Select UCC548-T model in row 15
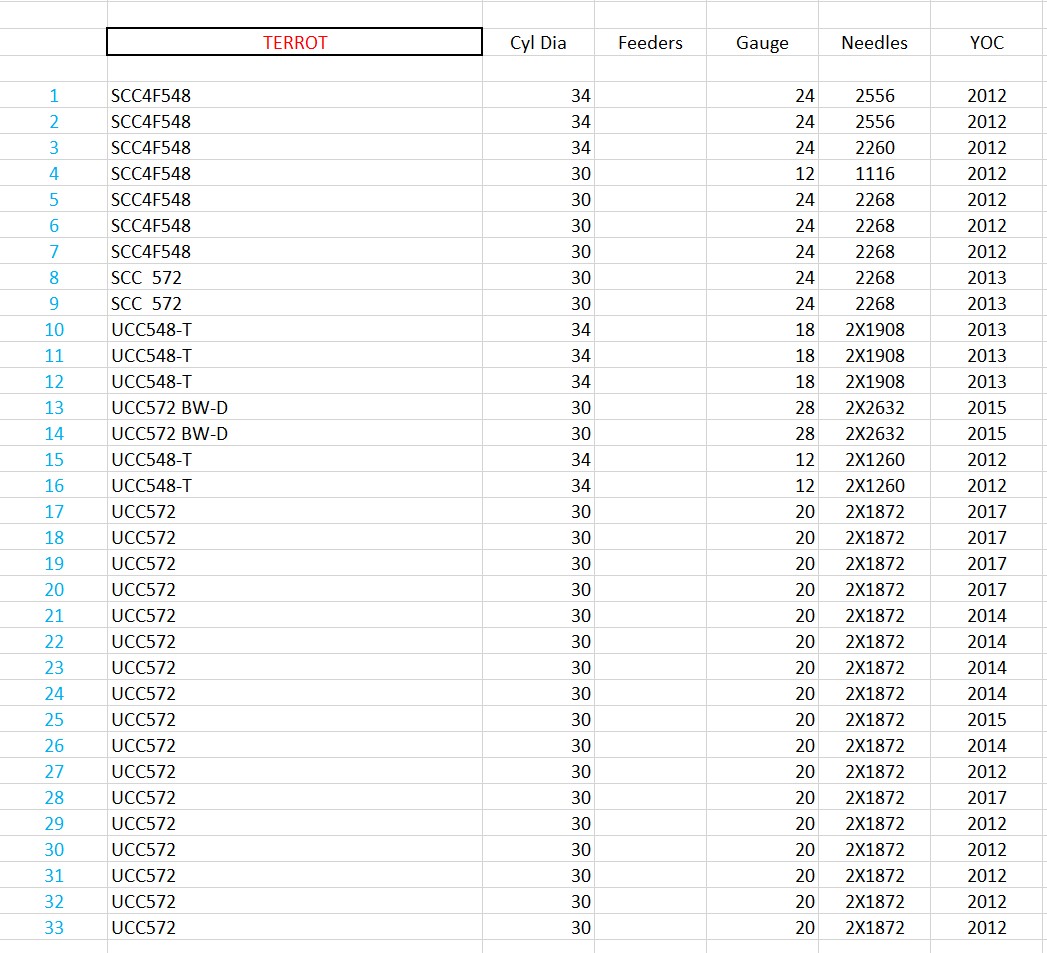 tap(294, 460)
